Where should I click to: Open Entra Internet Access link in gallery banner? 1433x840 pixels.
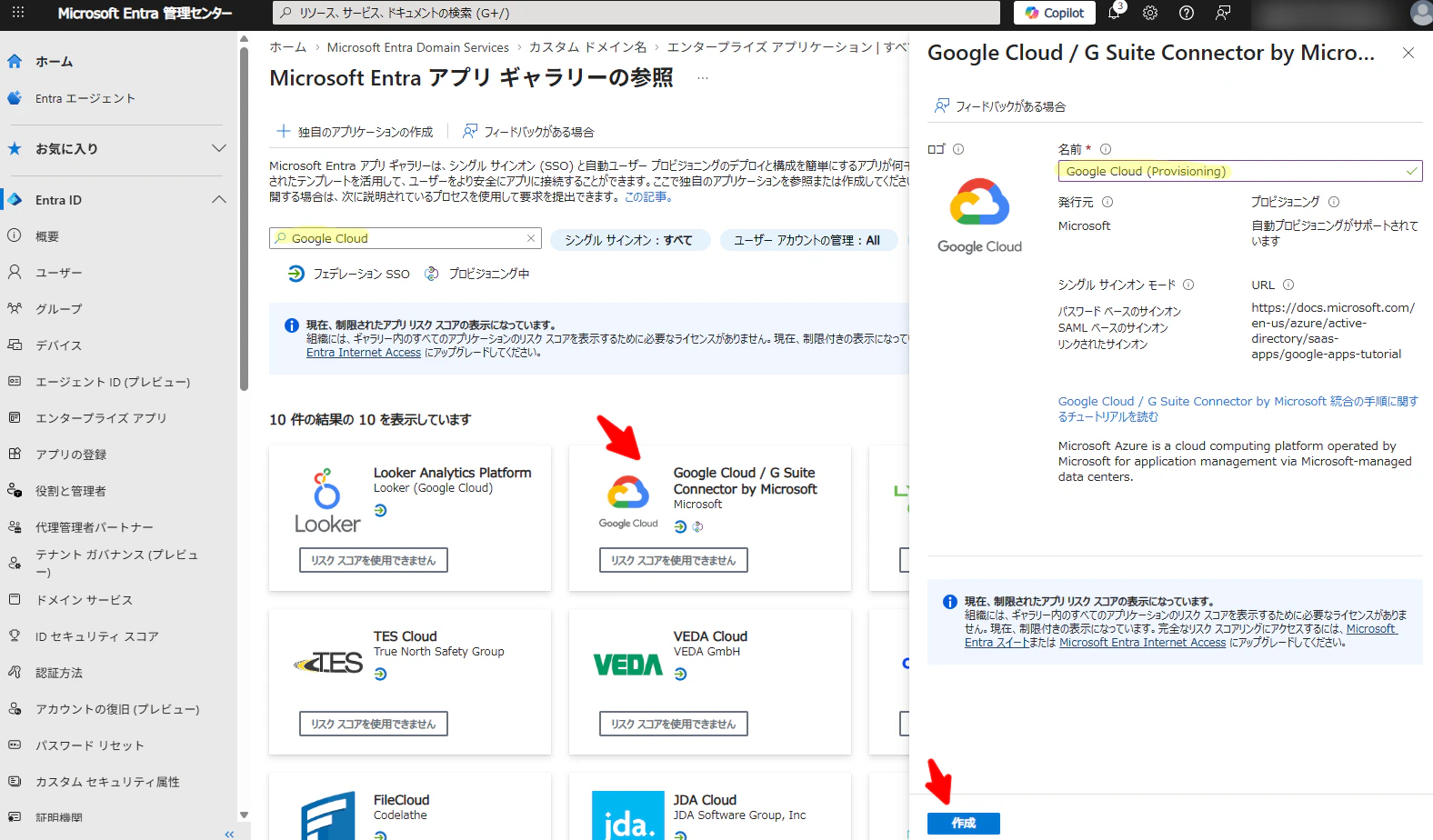coord(364,353)
